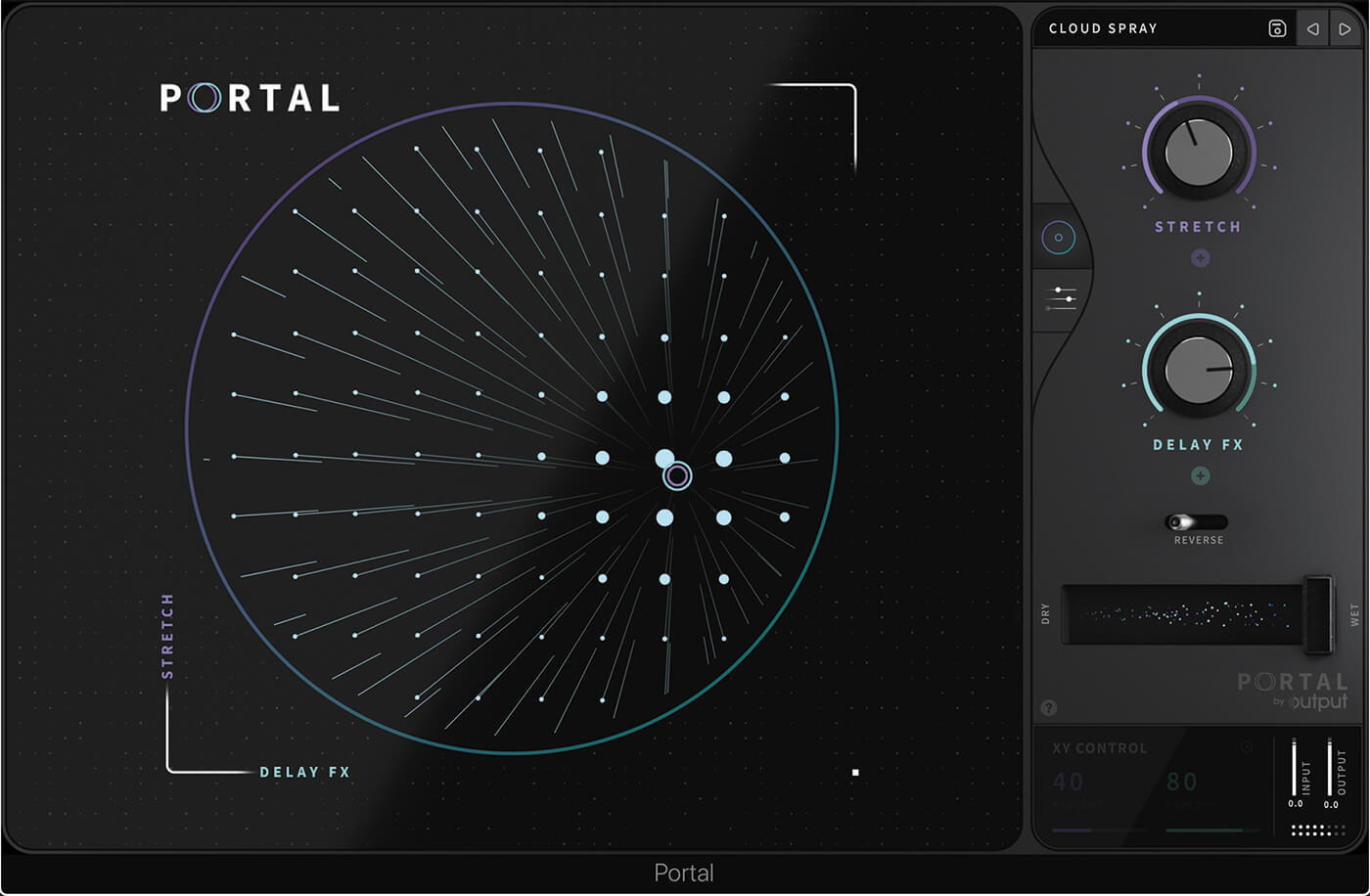The image size is (1370, 896).
Task: Open the Cloud Spray preset browser
Action: (1103, 28)
